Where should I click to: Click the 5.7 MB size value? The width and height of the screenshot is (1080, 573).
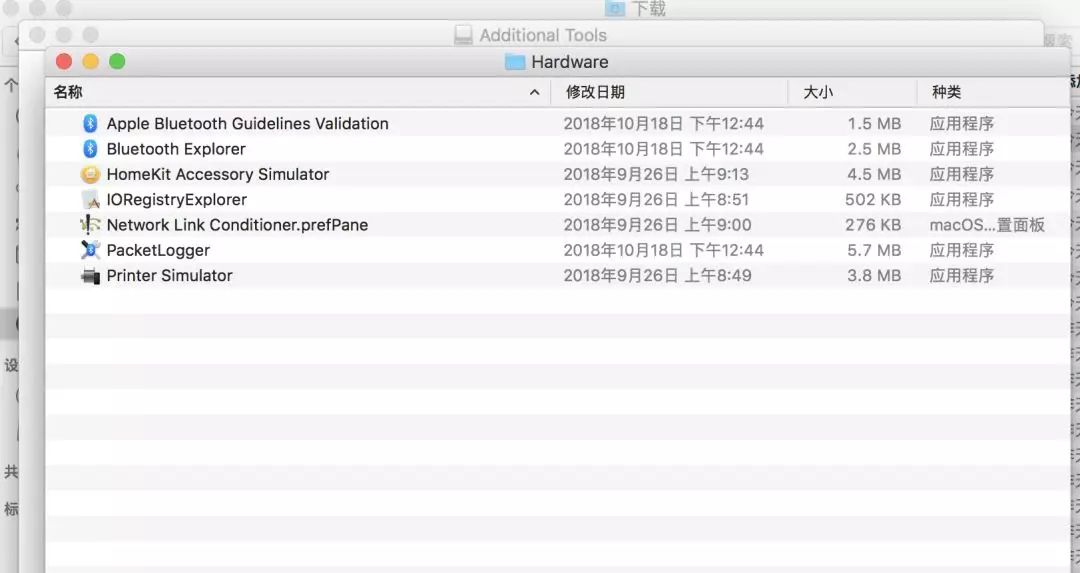[874, 250]
